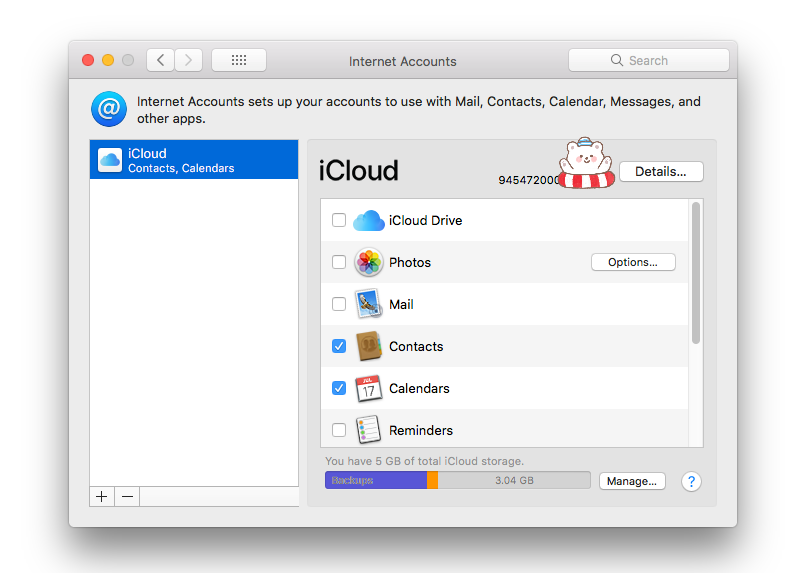Click iCloud account icon in sidebar
The image size is (795, 573).
pyautogui.click(x=110, y=160)
